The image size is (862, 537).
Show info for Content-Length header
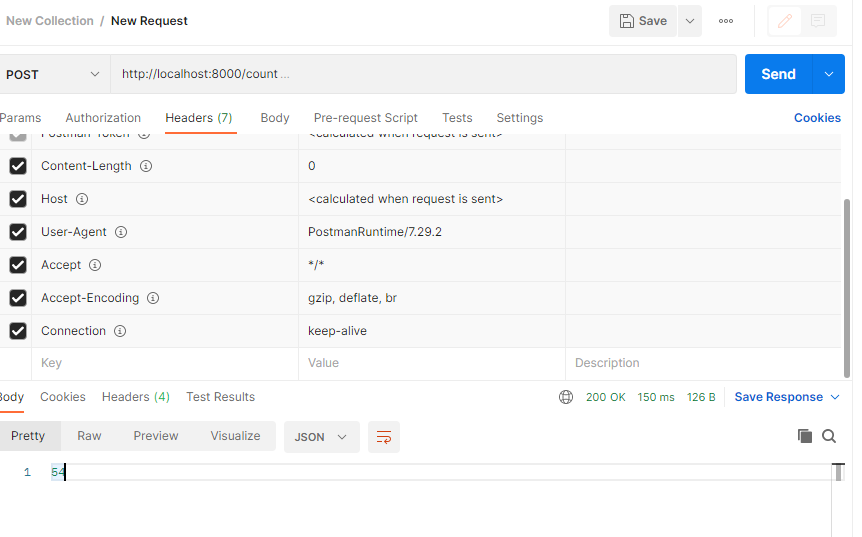click(146, 166)
